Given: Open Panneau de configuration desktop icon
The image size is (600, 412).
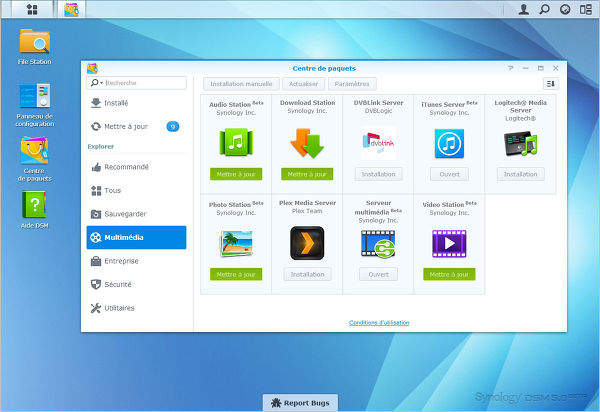Looking at the screenshot, I should [x=34, y=97].
